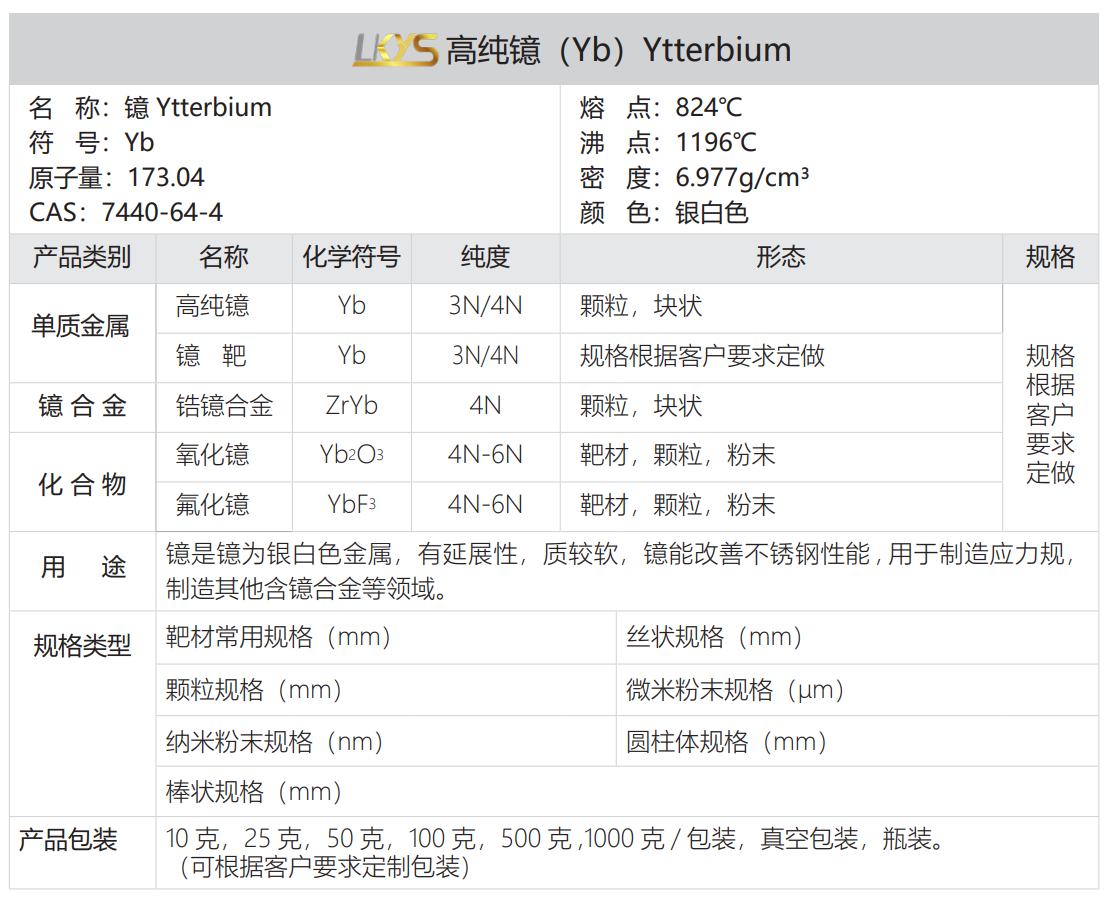Click the LKYS gold logo
This screenshot has width=1110, height=901.
pos(395,49)
